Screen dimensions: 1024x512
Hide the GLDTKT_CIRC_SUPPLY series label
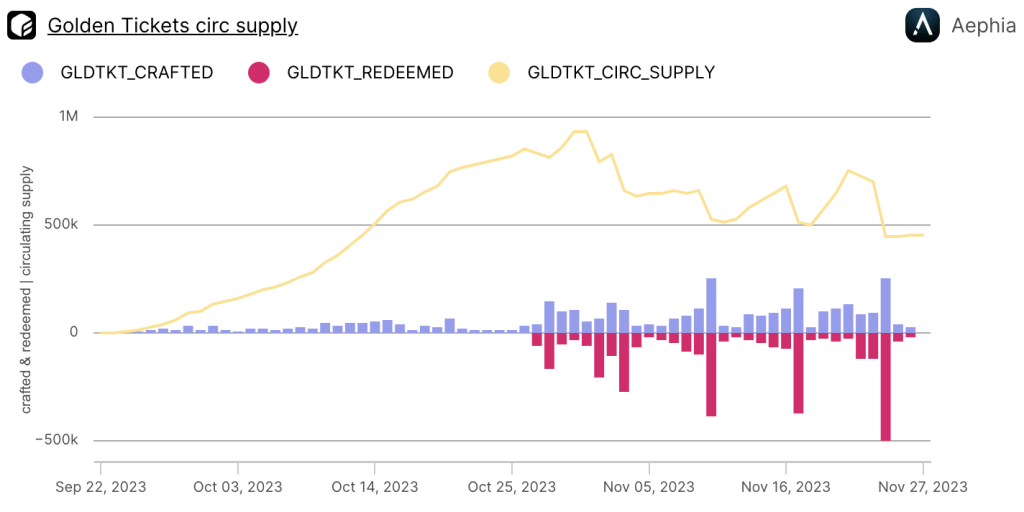coord(621,72)
